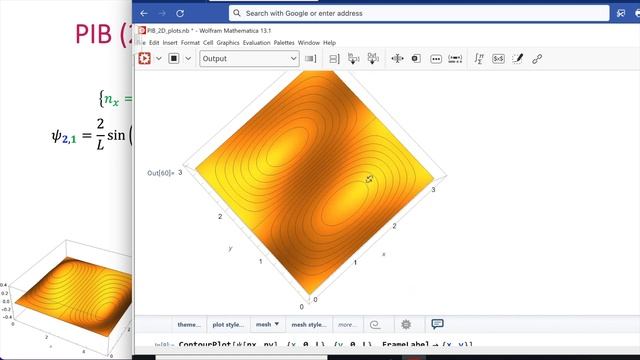Expand the evaluate options arrow

pyautogui.click(x=159, y=58)
